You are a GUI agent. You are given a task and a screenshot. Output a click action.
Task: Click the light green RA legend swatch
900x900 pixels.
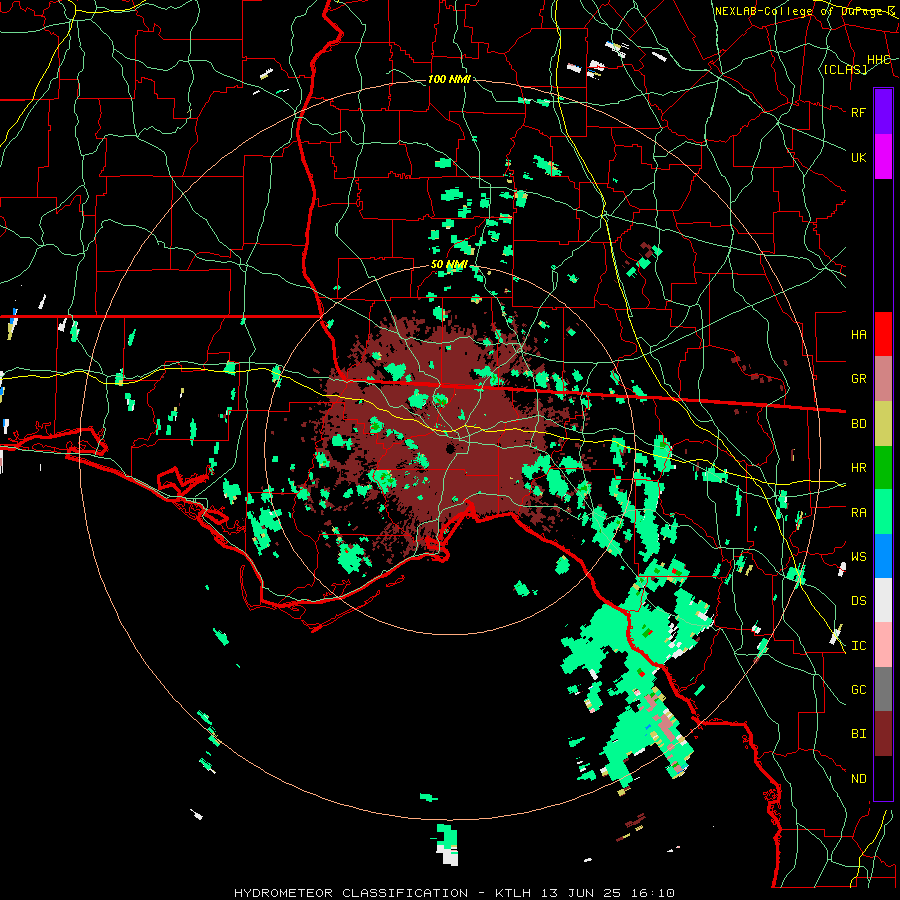[883, 512]
